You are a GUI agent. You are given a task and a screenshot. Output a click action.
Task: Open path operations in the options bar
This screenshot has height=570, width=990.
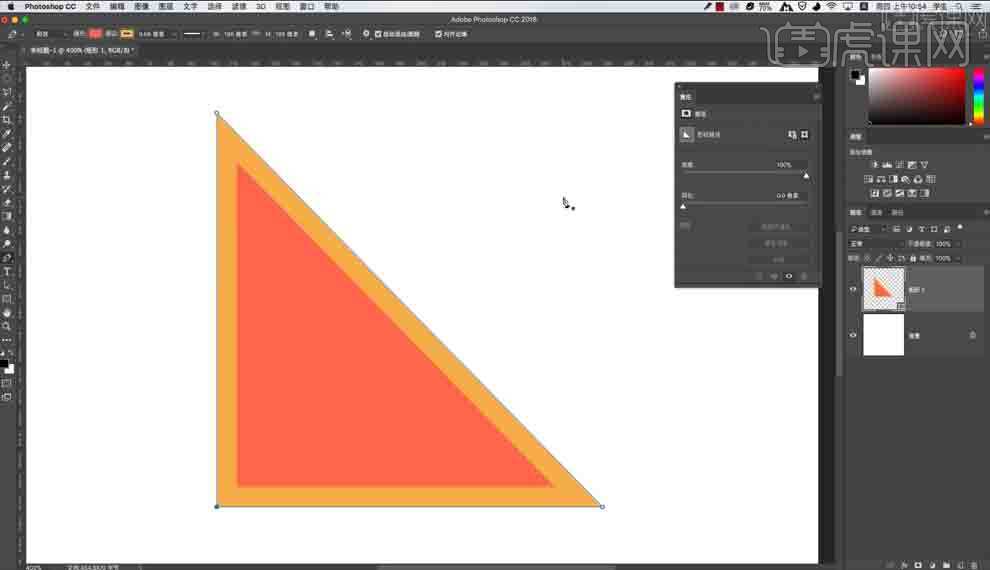click(312, 34)
